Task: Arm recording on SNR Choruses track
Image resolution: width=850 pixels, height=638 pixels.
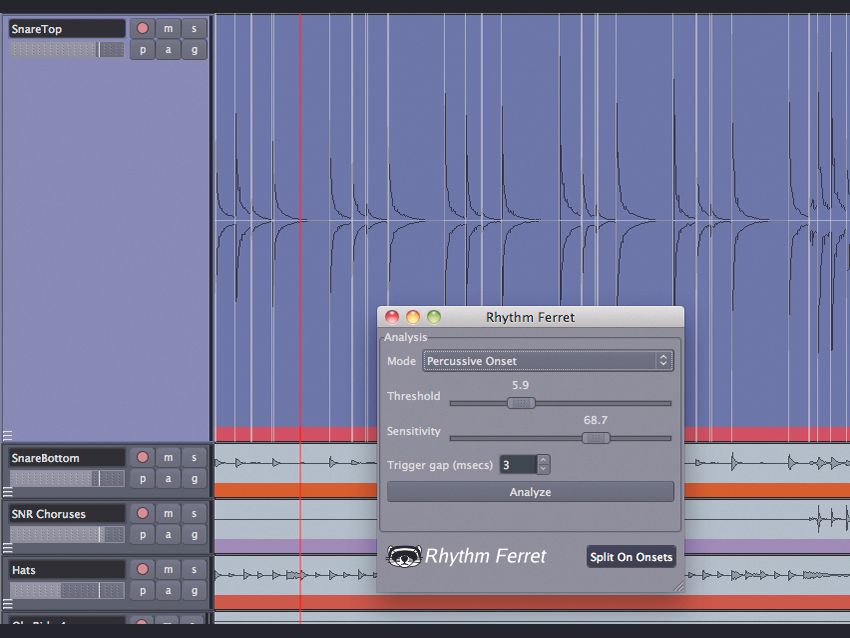Action: 143,513
